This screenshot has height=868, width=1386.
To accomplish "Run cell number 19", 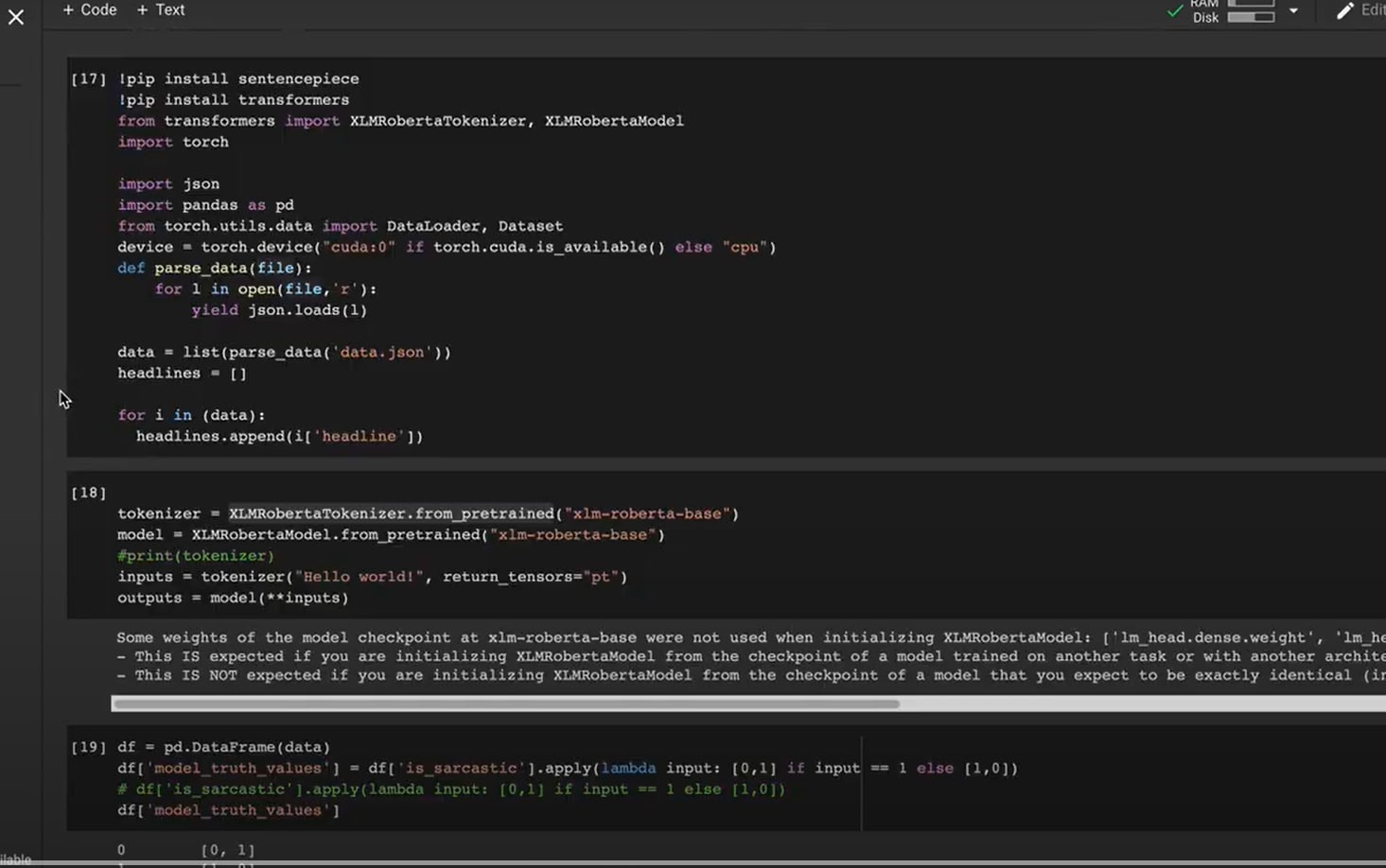I will click(88, 747).
